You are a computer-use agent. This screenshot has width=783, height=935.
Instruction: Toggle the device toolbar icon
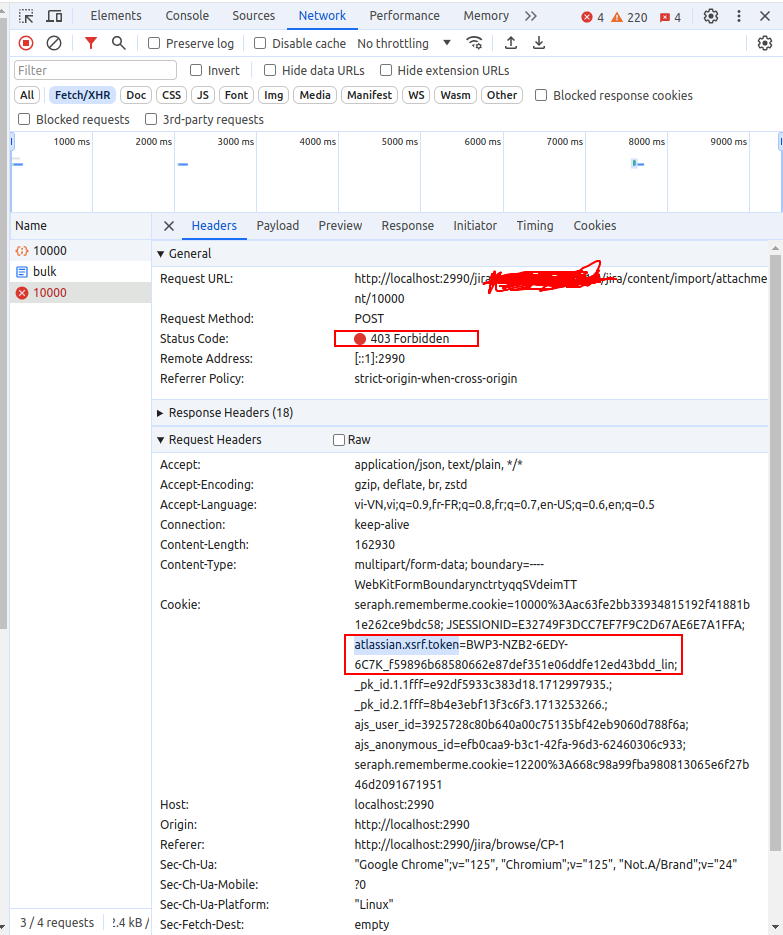pos(54,16)
